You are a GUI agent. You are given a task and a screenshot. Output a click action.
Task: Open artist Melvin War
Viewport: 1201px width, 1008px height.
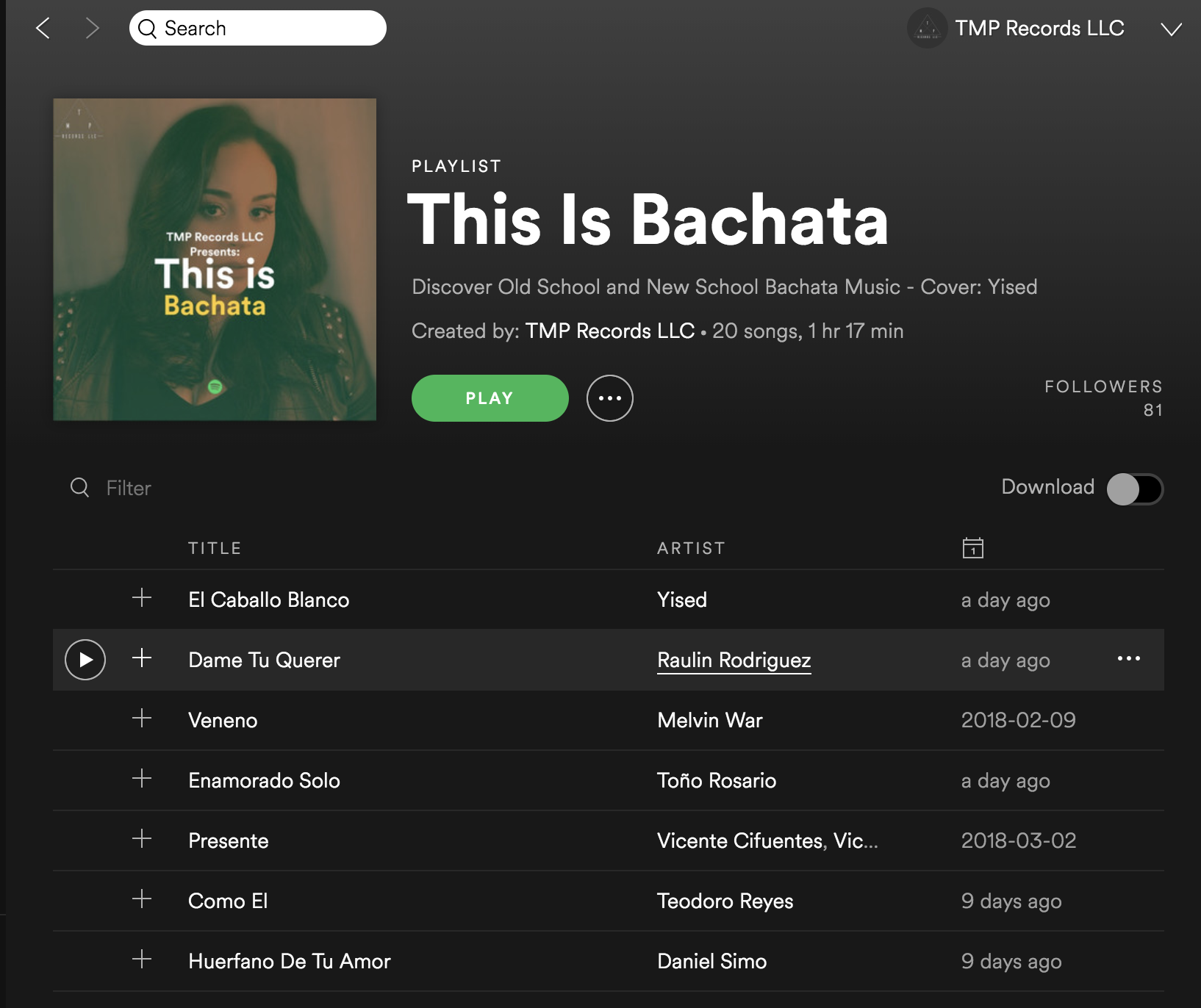point(710,720)
